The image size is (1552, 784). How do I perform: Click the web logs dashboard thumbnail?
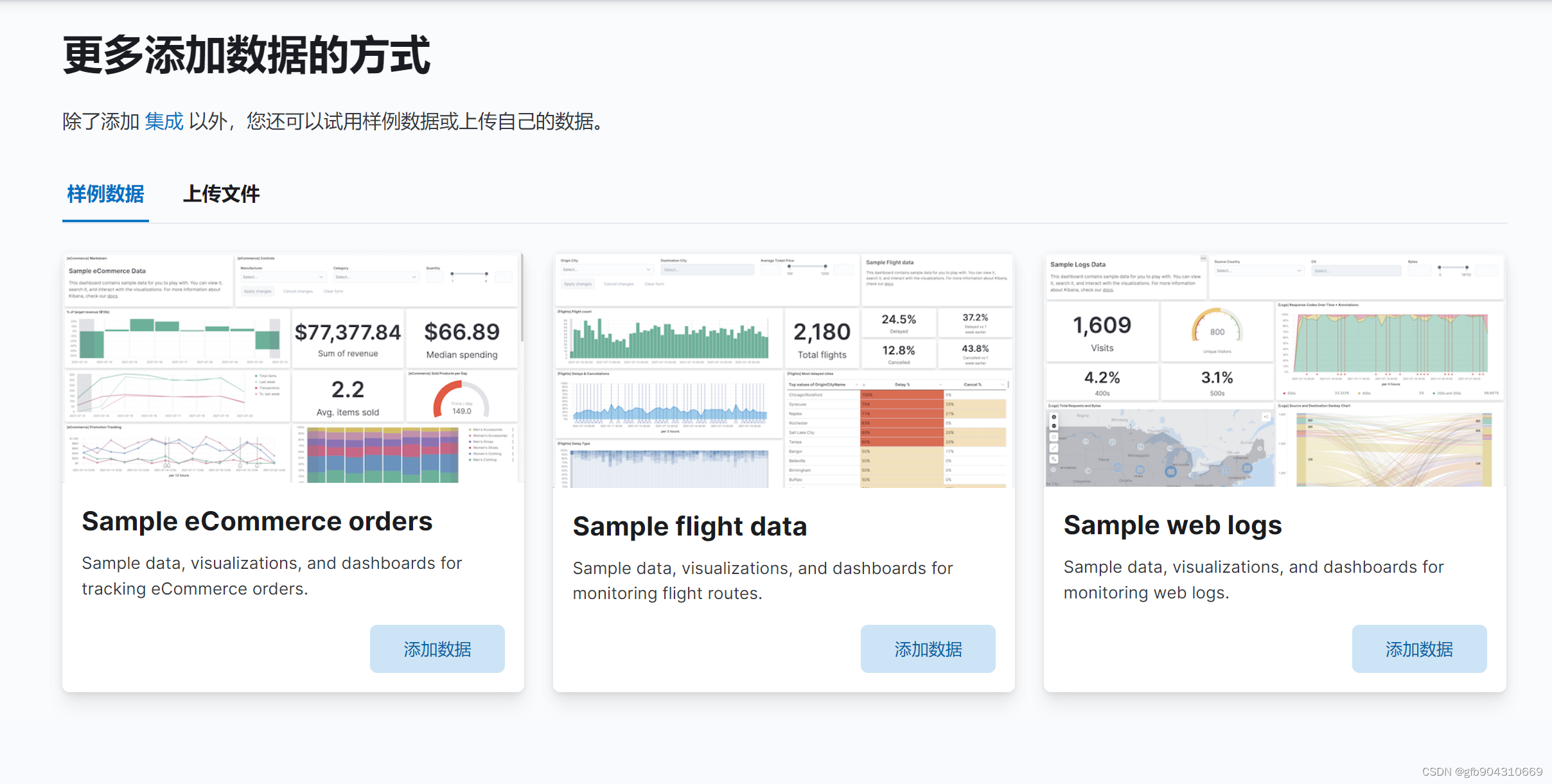[x=1274, y=370]
